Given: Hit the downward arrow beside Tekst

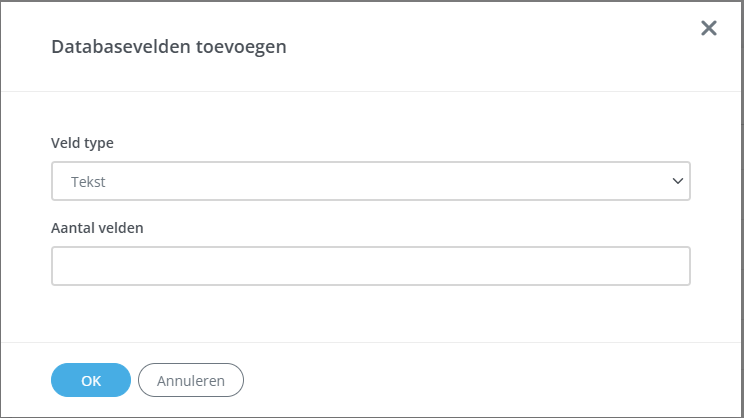Looking at the screenshot, I should pyautogui.click(x=678, y=182).
